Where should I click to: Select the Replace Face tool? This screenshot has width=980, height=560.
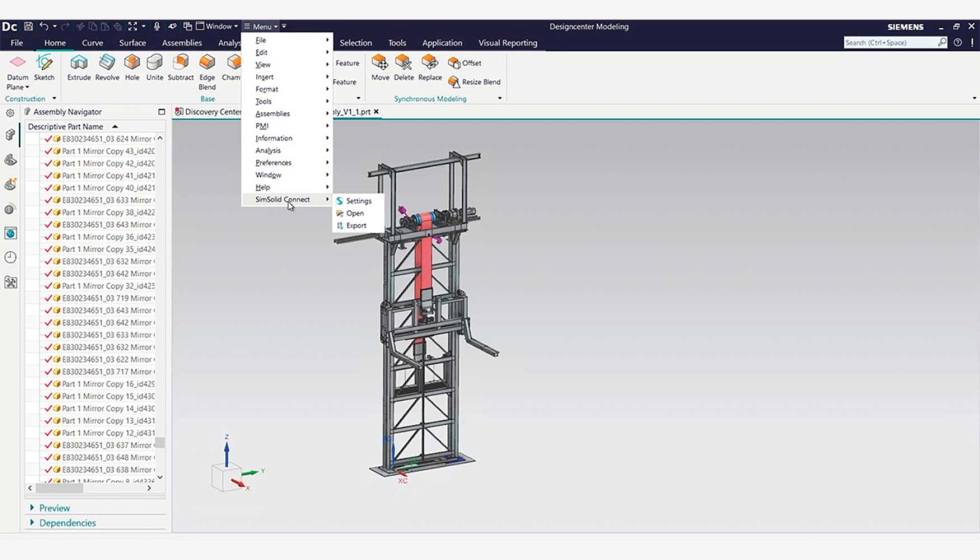[x=430, y=68]
